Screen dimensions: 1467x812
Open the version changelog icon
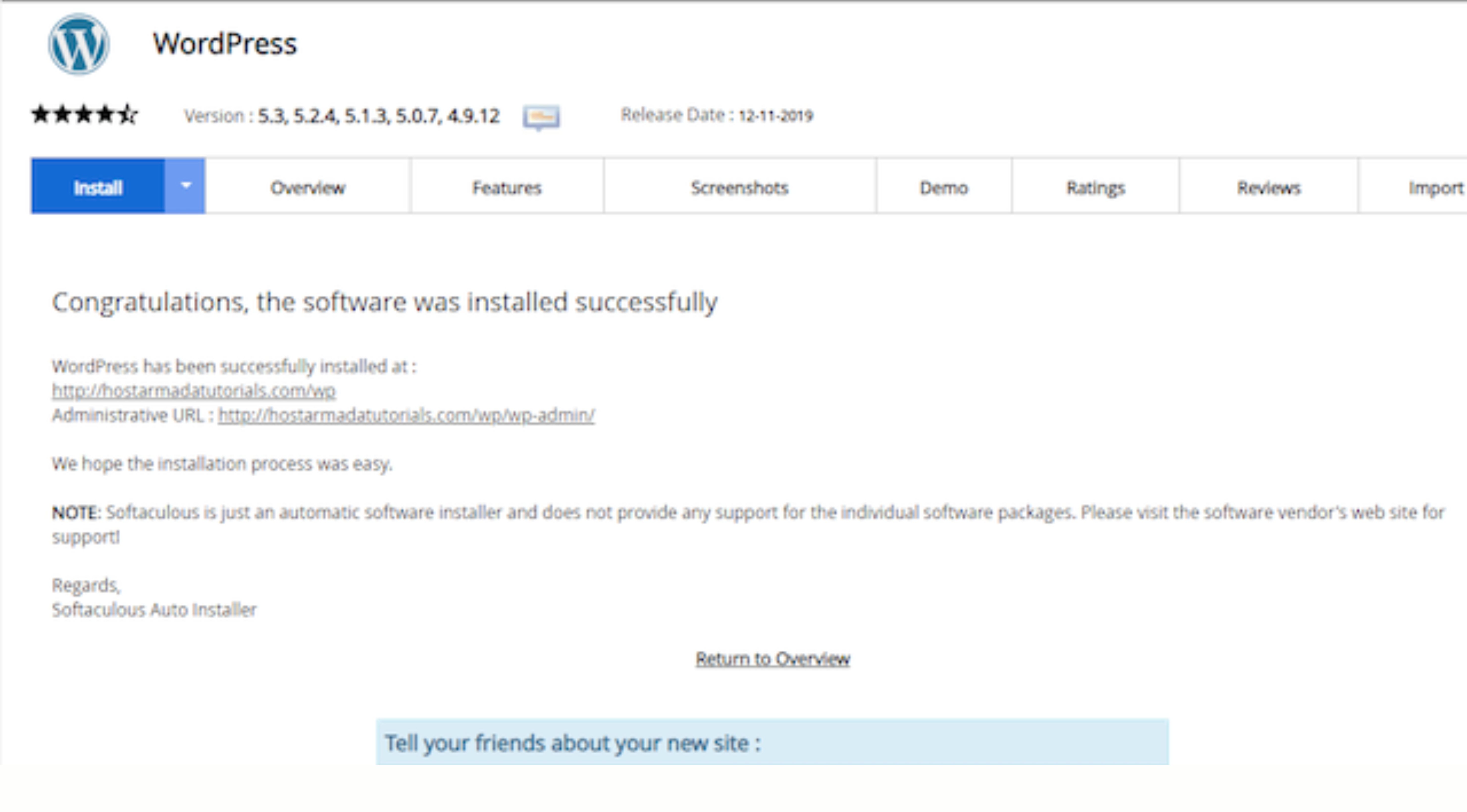pos(541,117)
